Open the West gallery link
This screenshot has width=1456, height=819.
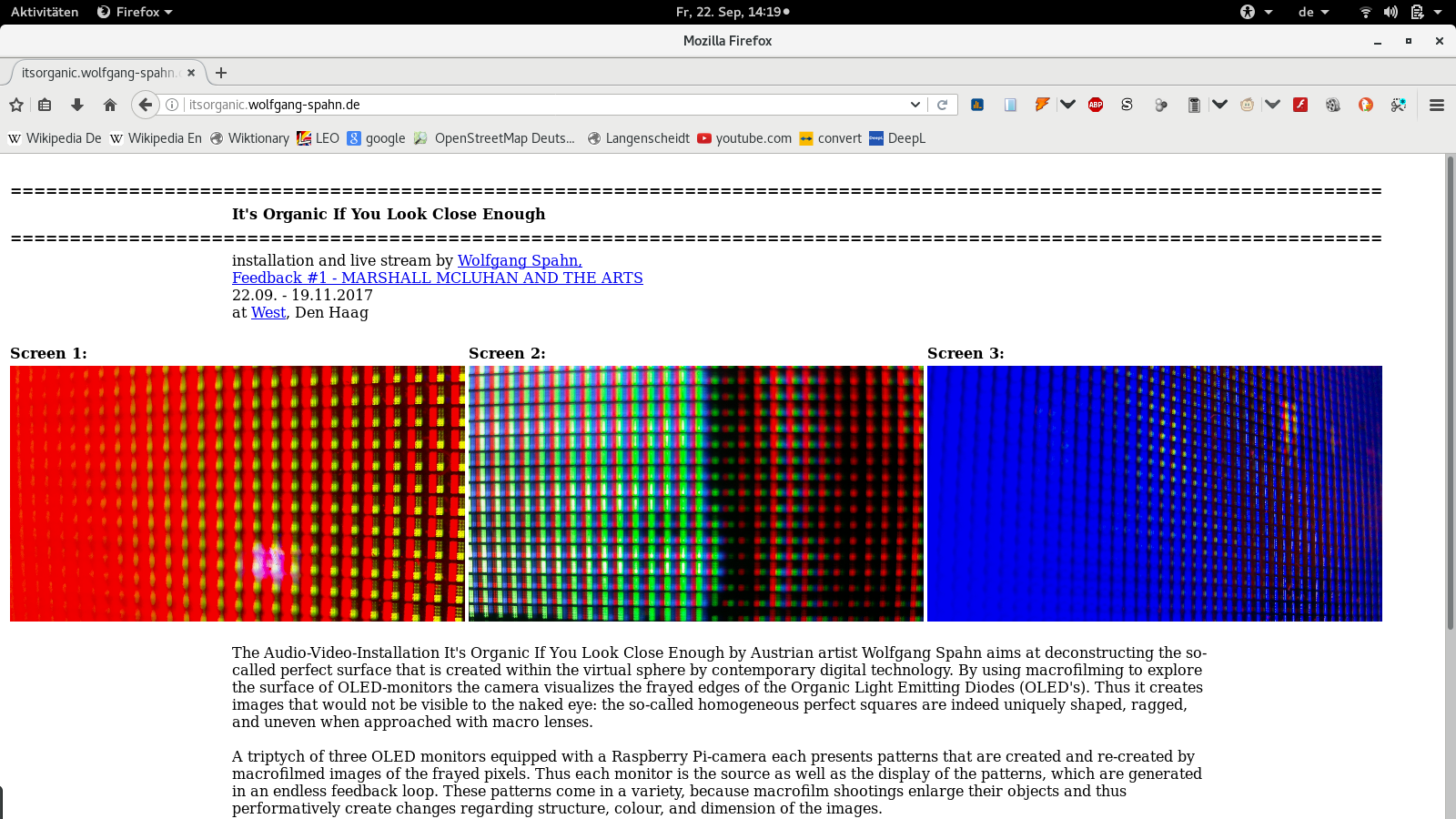pos(268,312)
